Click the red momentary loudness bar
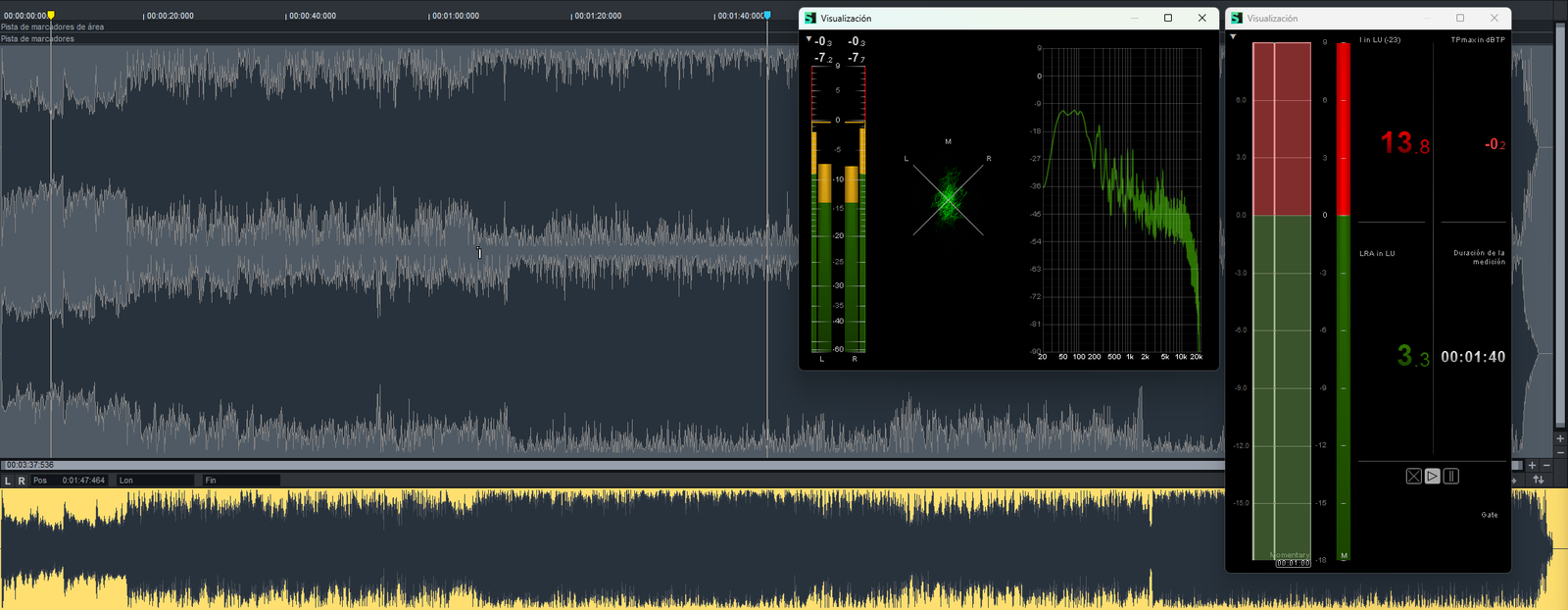The image size is (1568, 610). pos(1344,129)
